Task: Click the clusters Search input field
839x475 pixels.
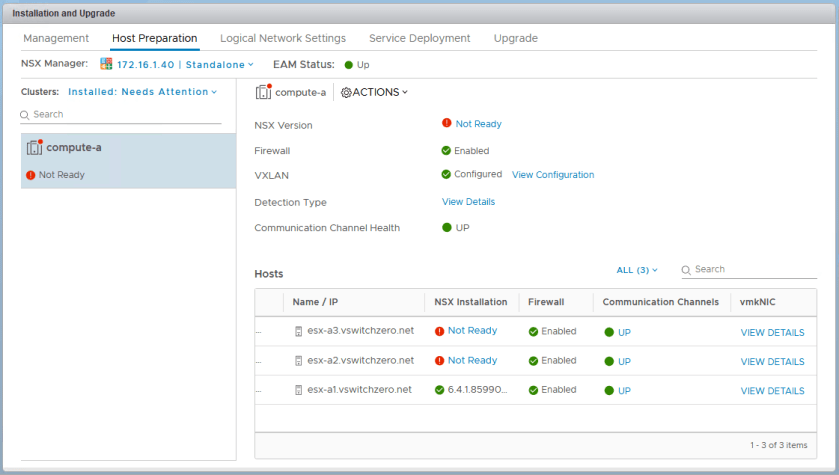Action: pos(125,115)
